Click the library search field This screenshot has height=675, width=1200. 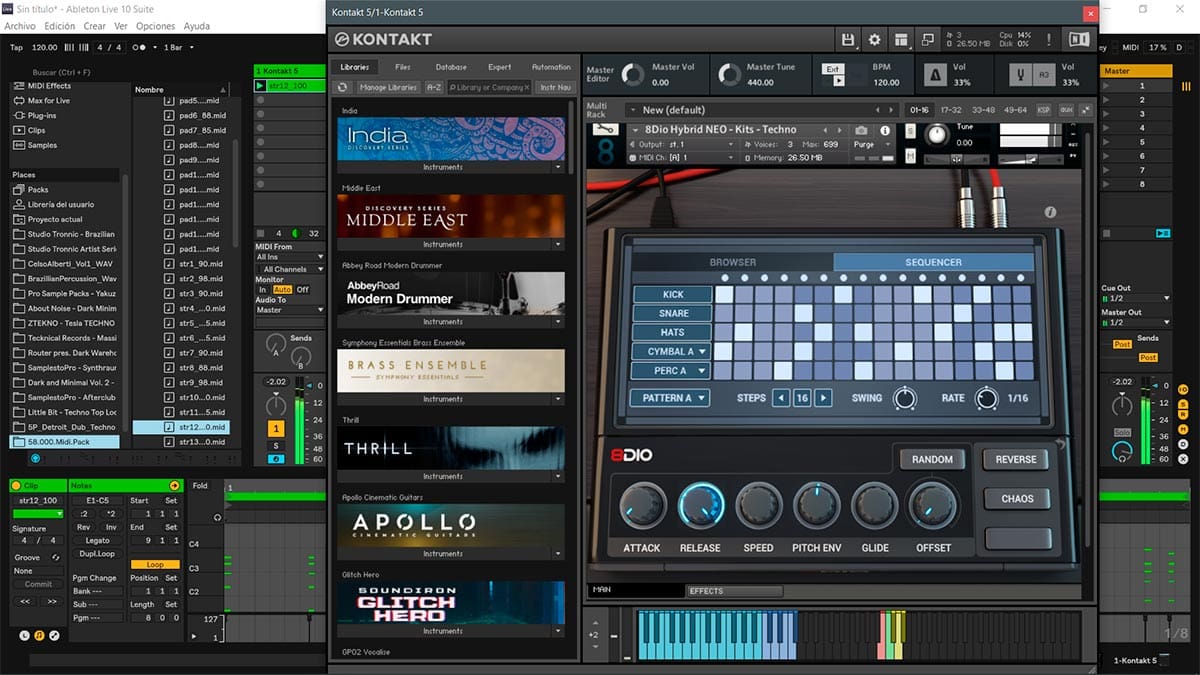click(490, 87)
